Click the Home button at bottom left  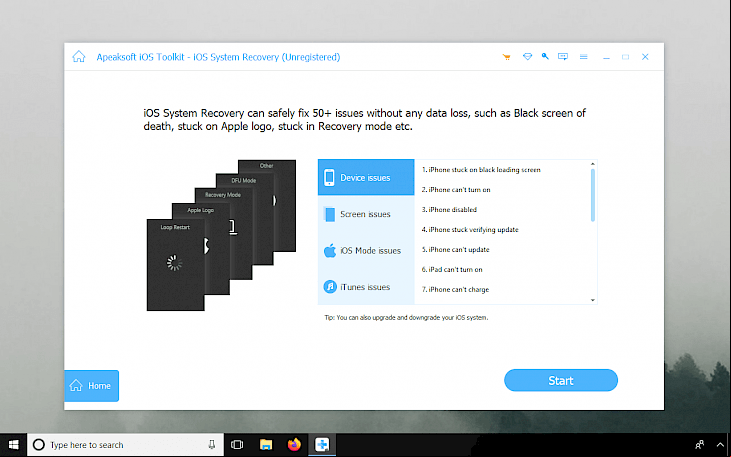point(91,386)
